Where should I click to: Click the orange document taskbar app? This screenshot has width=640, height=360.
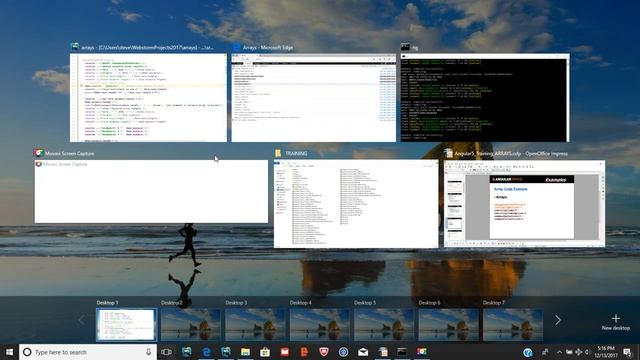[304, 352]
